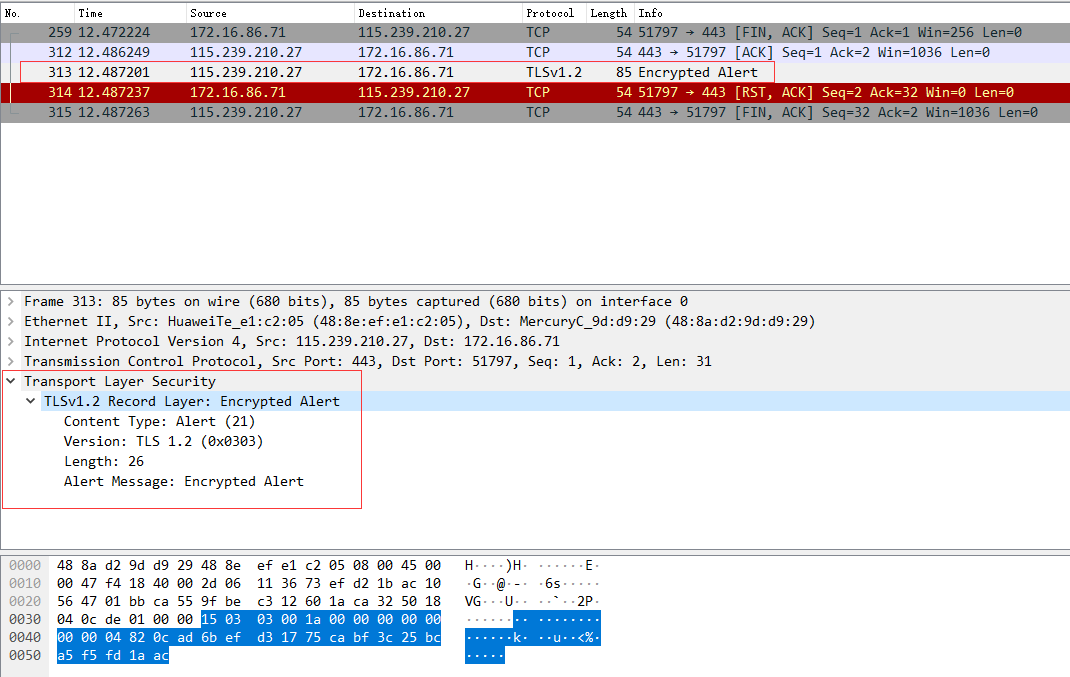This screenshot has width=1070, height=677.
Task: Expand the Ethernet II details node
Action: (11, 321)
